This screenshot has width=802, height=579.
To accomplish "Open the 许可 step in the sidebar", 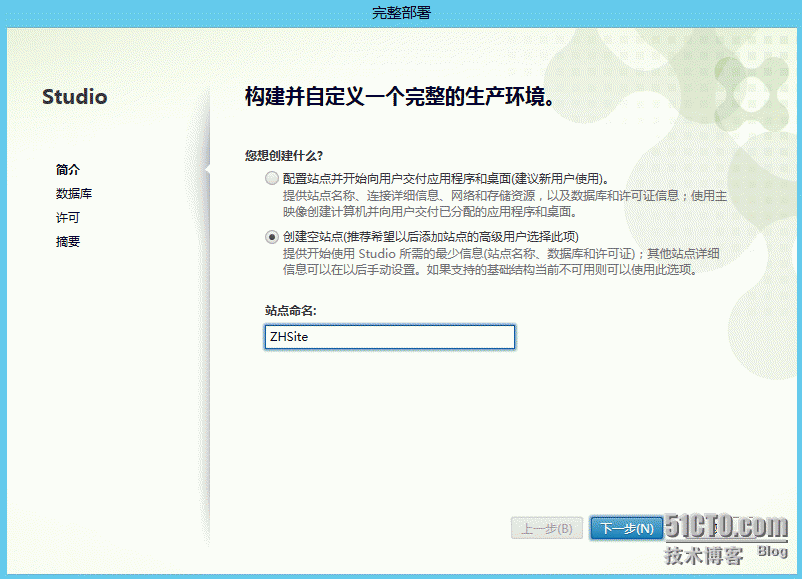I will click(68, 217).
